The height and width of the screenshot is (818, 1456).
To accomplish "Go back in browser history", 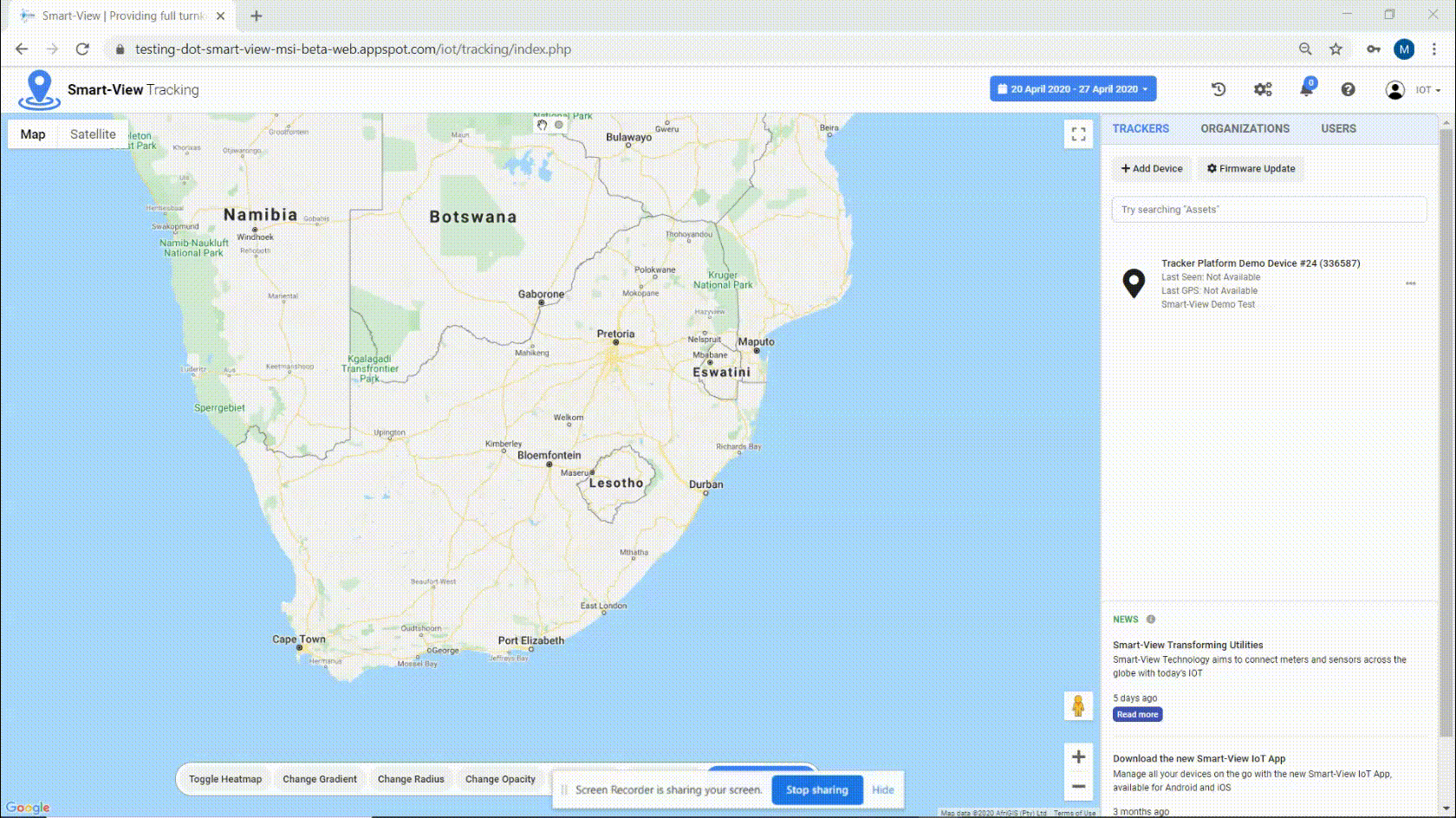I will [22, 49].
